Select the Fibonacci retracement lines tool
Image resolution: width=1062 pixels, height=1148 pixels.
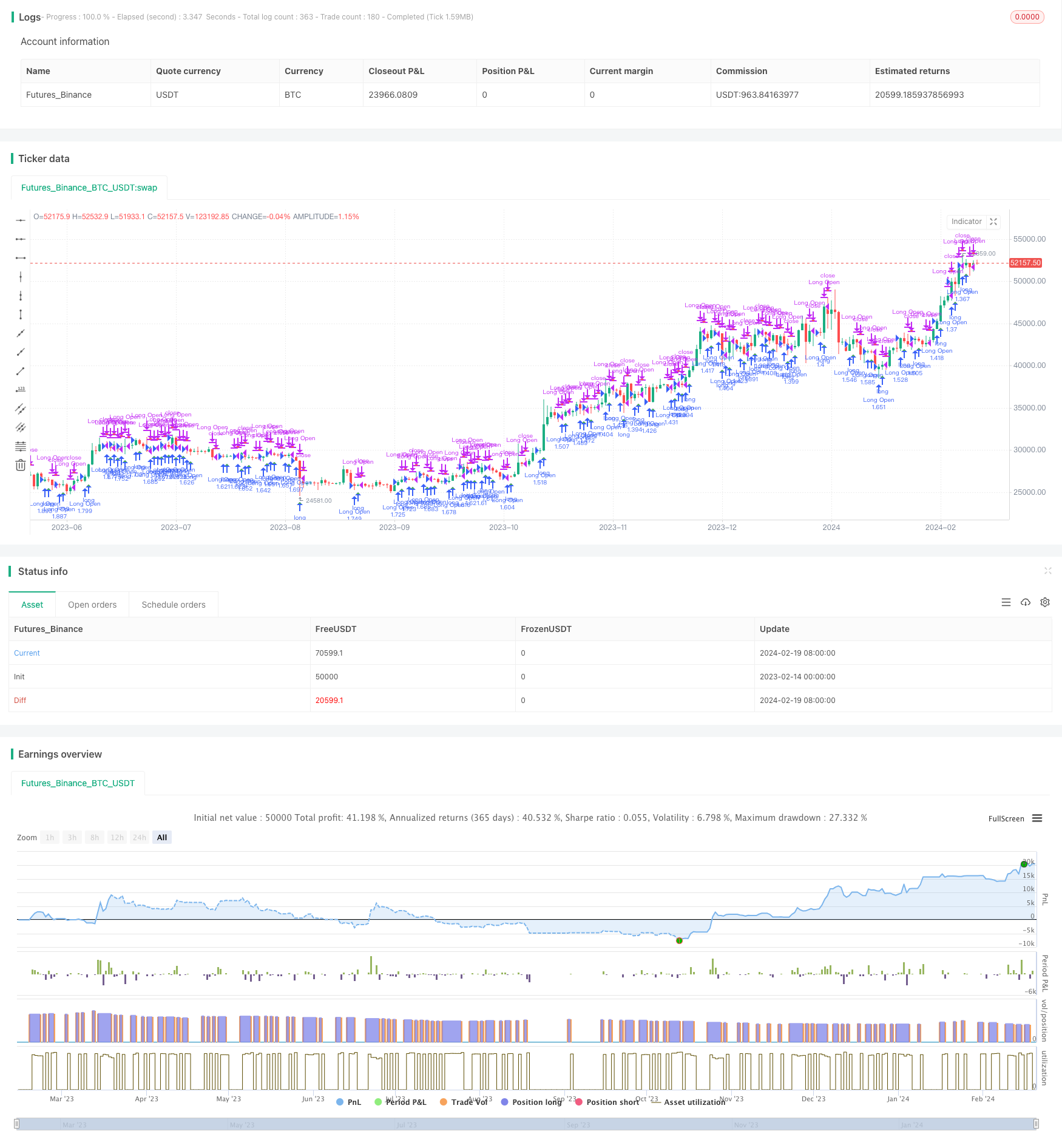click(21, 446)
